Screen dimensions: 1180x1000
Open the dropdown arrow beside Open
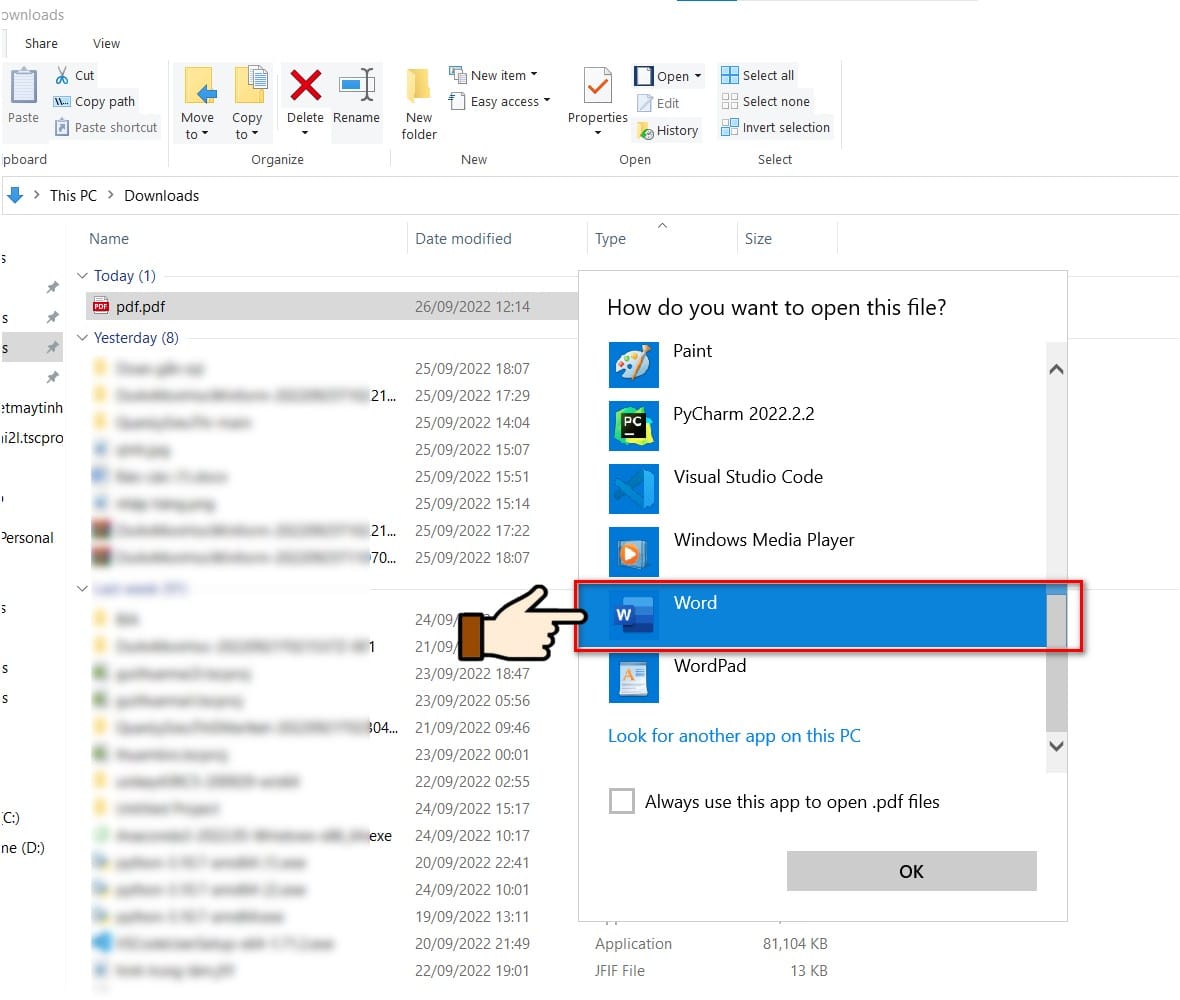tap(698, 76)
